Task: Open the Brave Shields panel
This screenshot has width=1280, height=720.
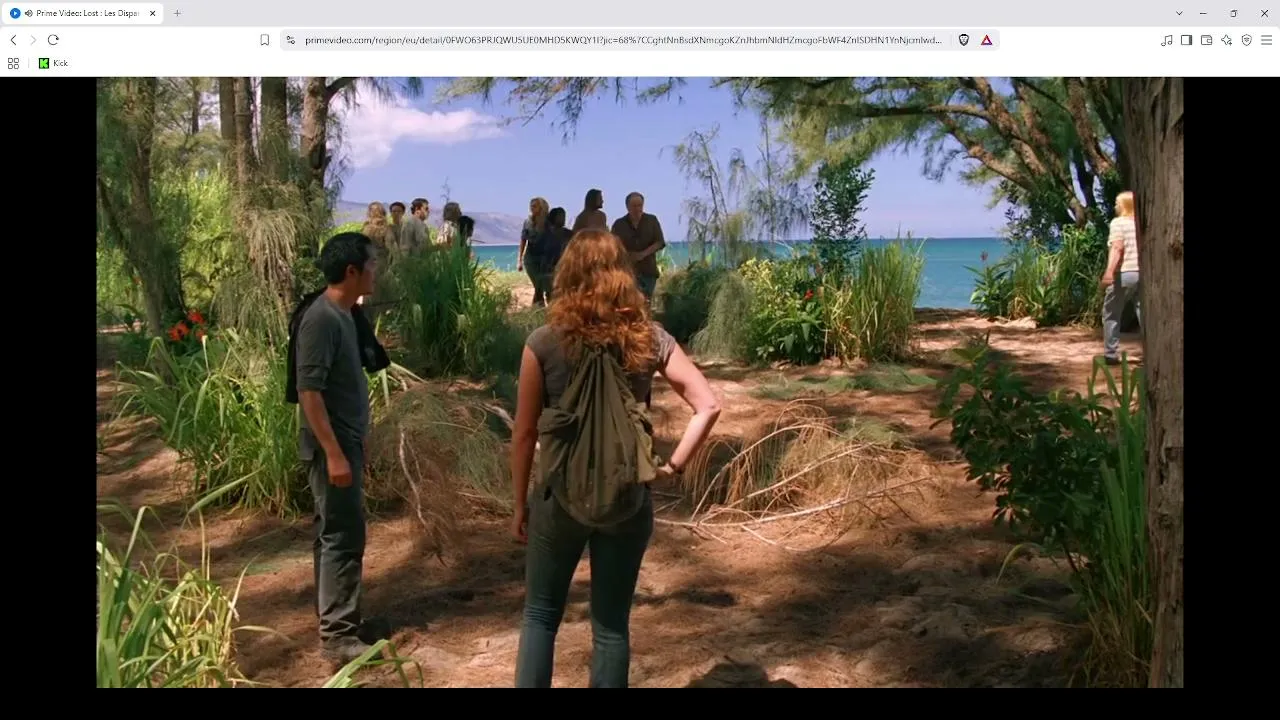Action: click(x=964, y=40)
